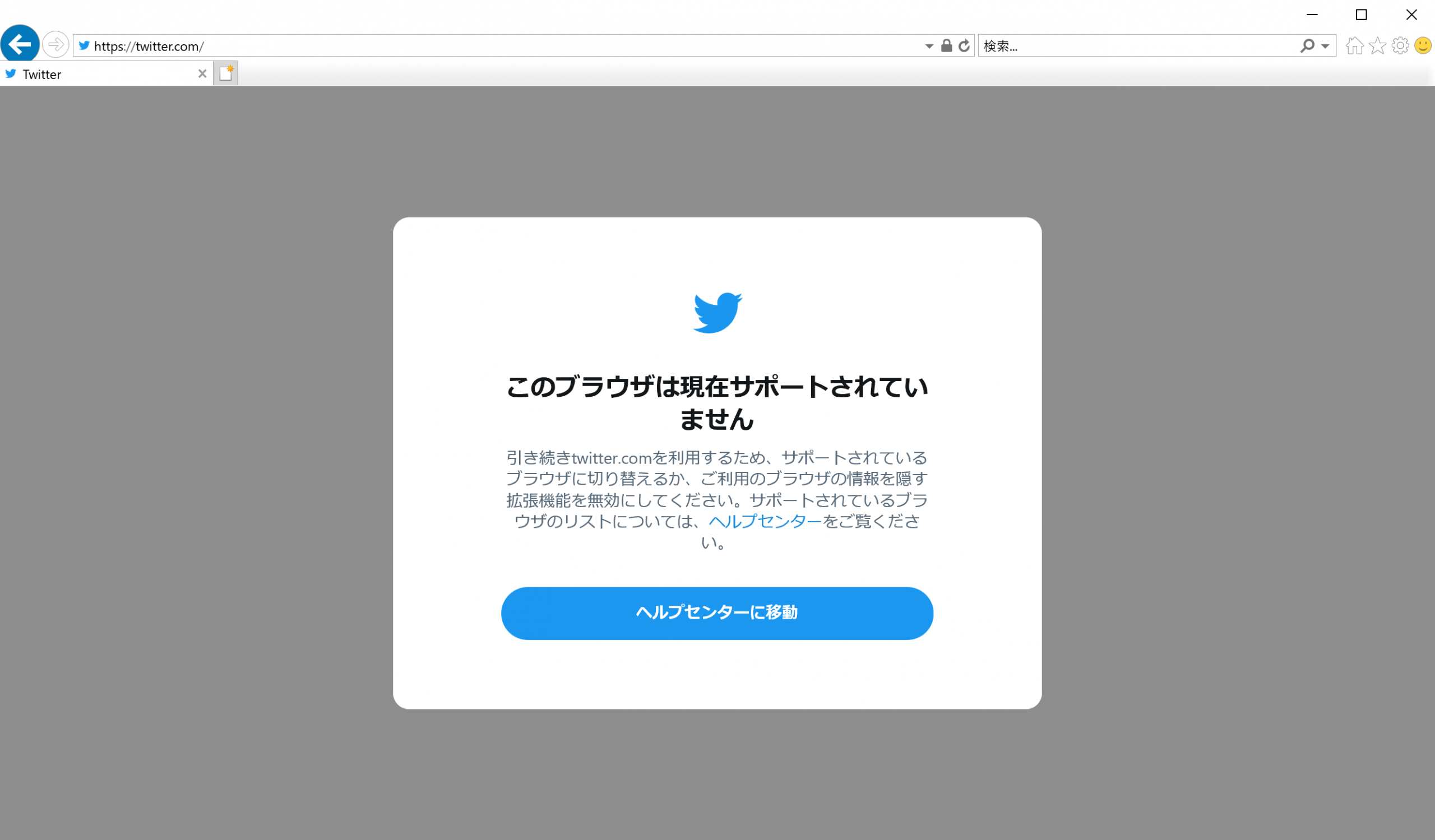
Task: Refresh the page with reload icon
Action: [x=964, y=45]
